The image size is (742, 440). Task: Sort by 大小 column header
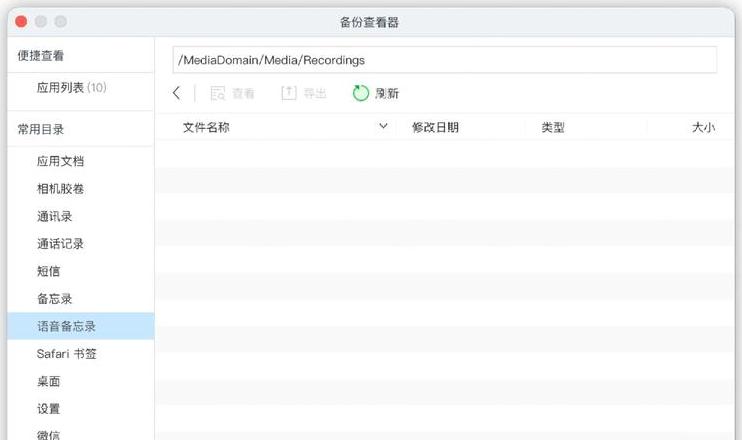(x=703, y=127)
